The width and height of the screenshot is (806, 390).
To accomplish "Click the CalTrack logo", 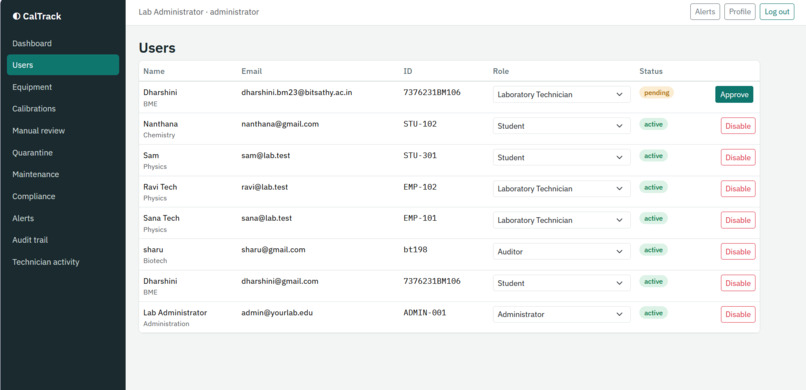I will pos(37,16).
